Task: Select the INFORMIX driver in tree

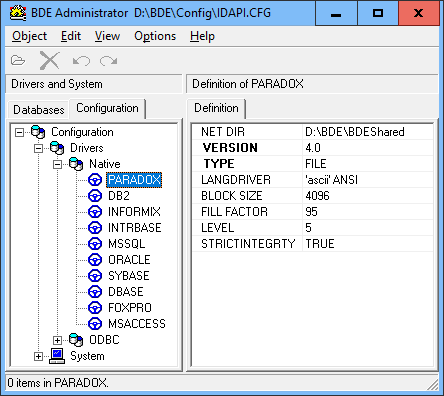Action: (134, 212)
